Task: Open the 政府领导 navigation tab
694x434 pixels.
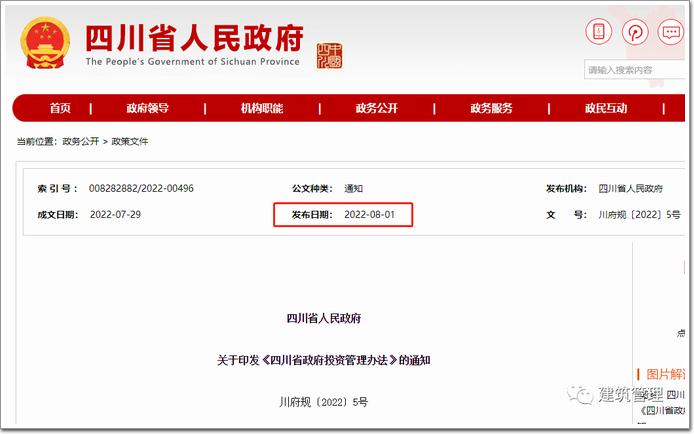Action: [147, 108]
